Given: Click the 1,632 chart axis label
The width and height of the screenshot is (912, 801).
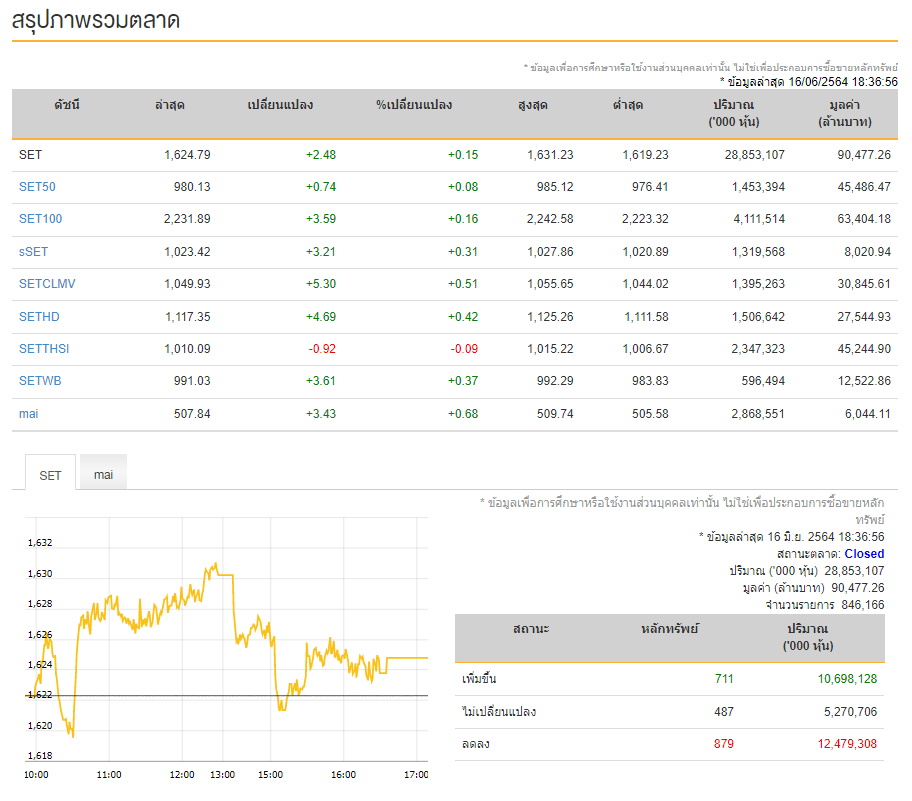Looking at the screenshot, I should [x=40, y=543].
